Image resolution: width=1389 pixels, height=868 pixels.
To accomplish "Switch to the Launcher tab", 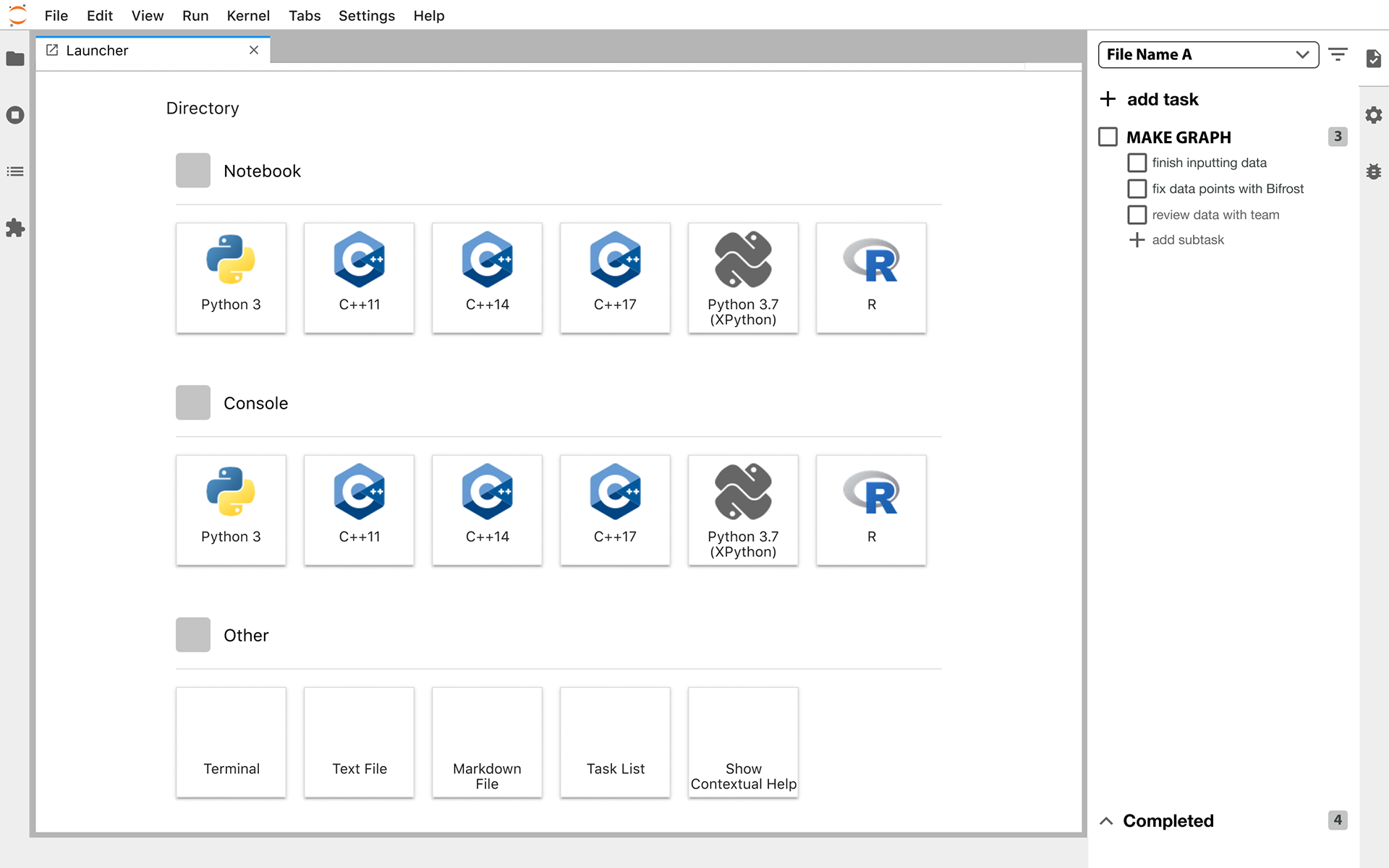I will [x=98, y=51].
